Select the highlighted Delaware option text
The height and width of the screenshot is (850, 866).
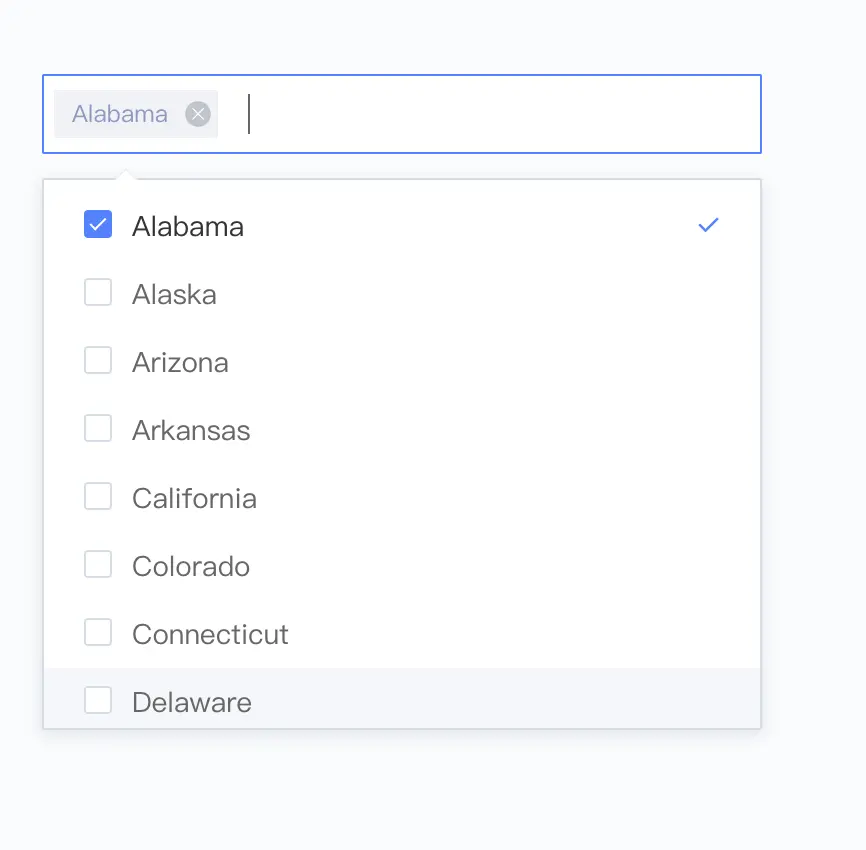click(192, 703)
